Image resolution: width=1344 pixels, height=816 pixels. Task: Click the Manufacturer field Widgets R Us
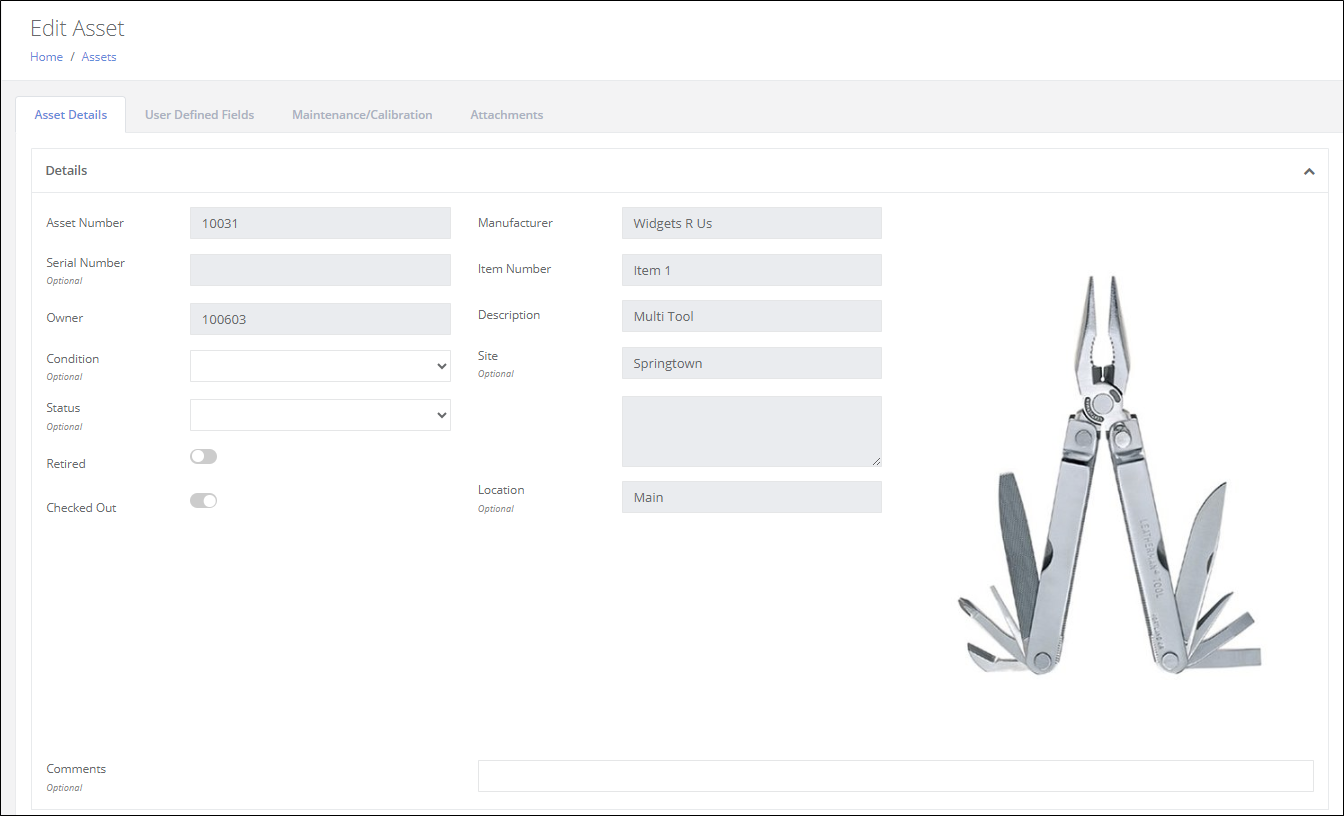click(752, 223)
